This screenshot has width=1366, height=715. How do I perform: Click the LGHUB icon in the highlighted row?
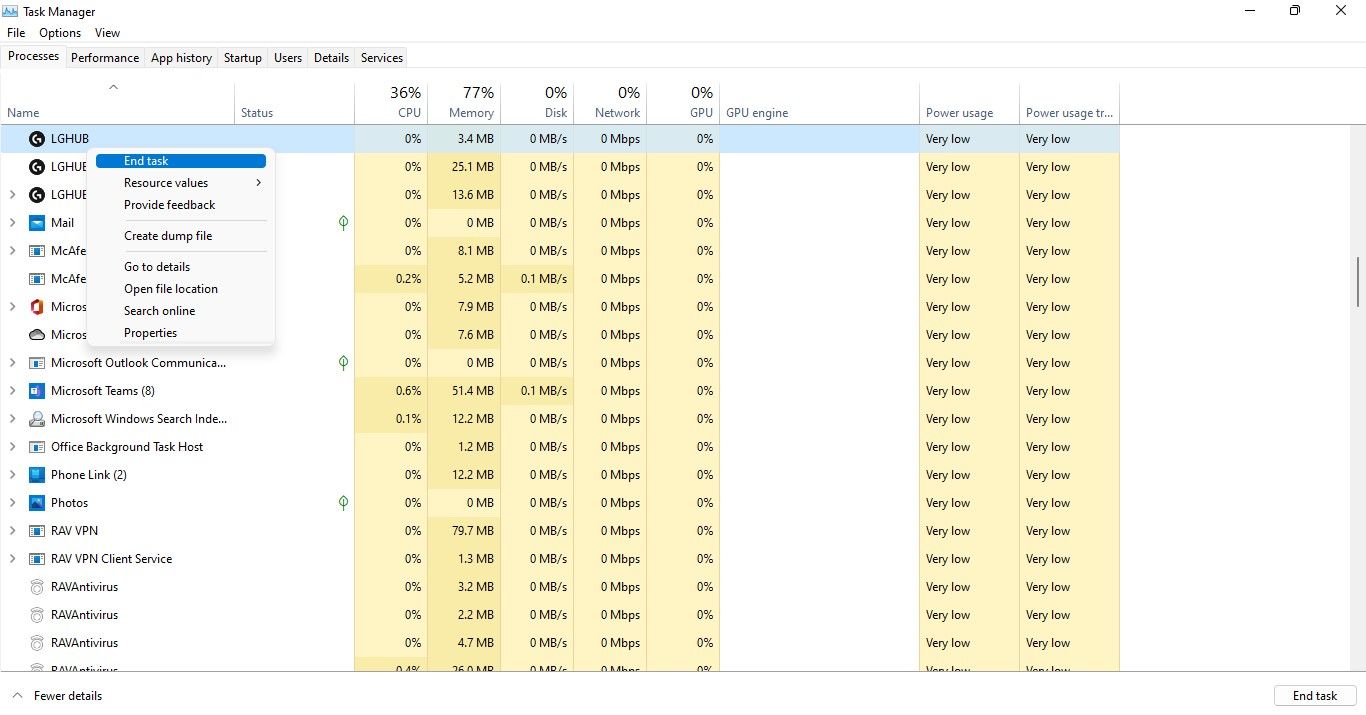point(37,139)
